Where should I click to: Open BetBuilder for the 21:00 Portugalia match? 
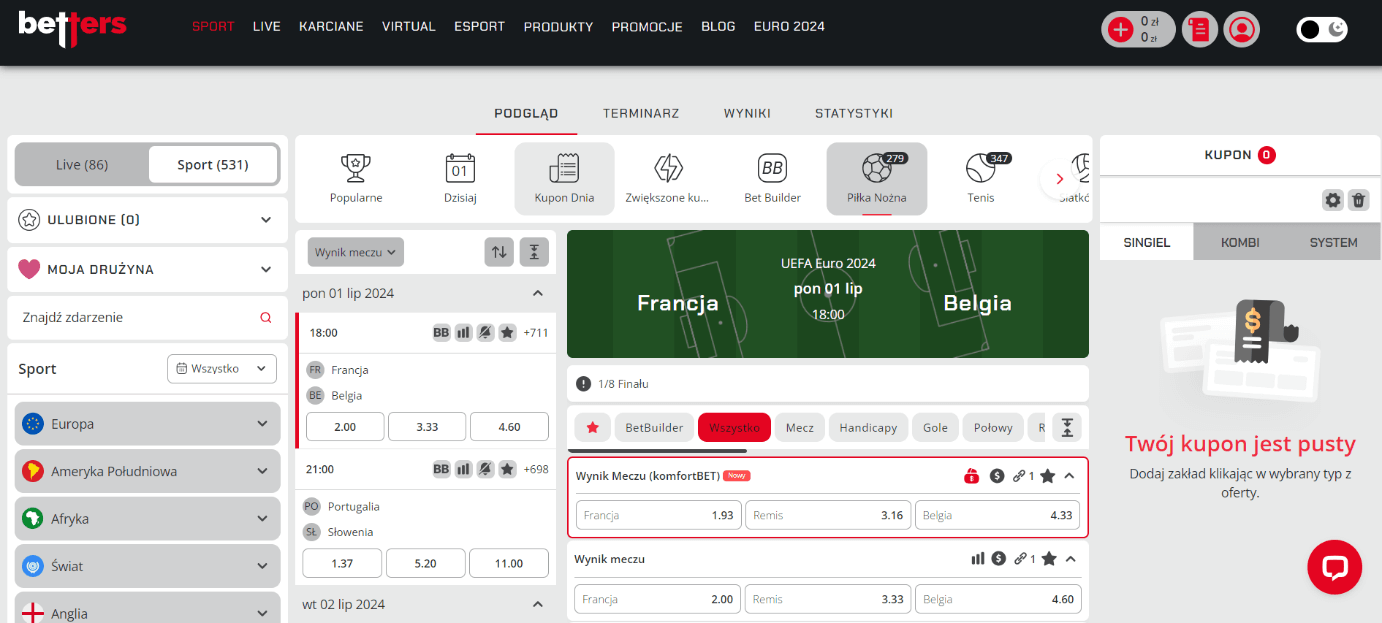coord(441,468)
